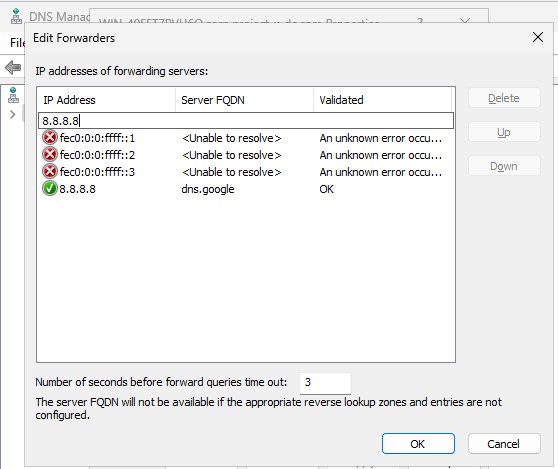Move forwarder Up with Up button

click(x=504, y=132)
